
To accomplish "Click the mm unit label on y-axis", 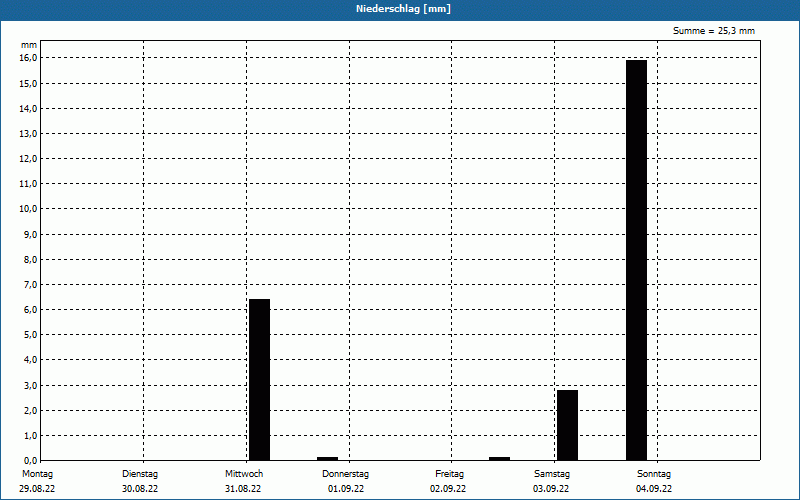I will pyautogui.click(x=29, y=45).
